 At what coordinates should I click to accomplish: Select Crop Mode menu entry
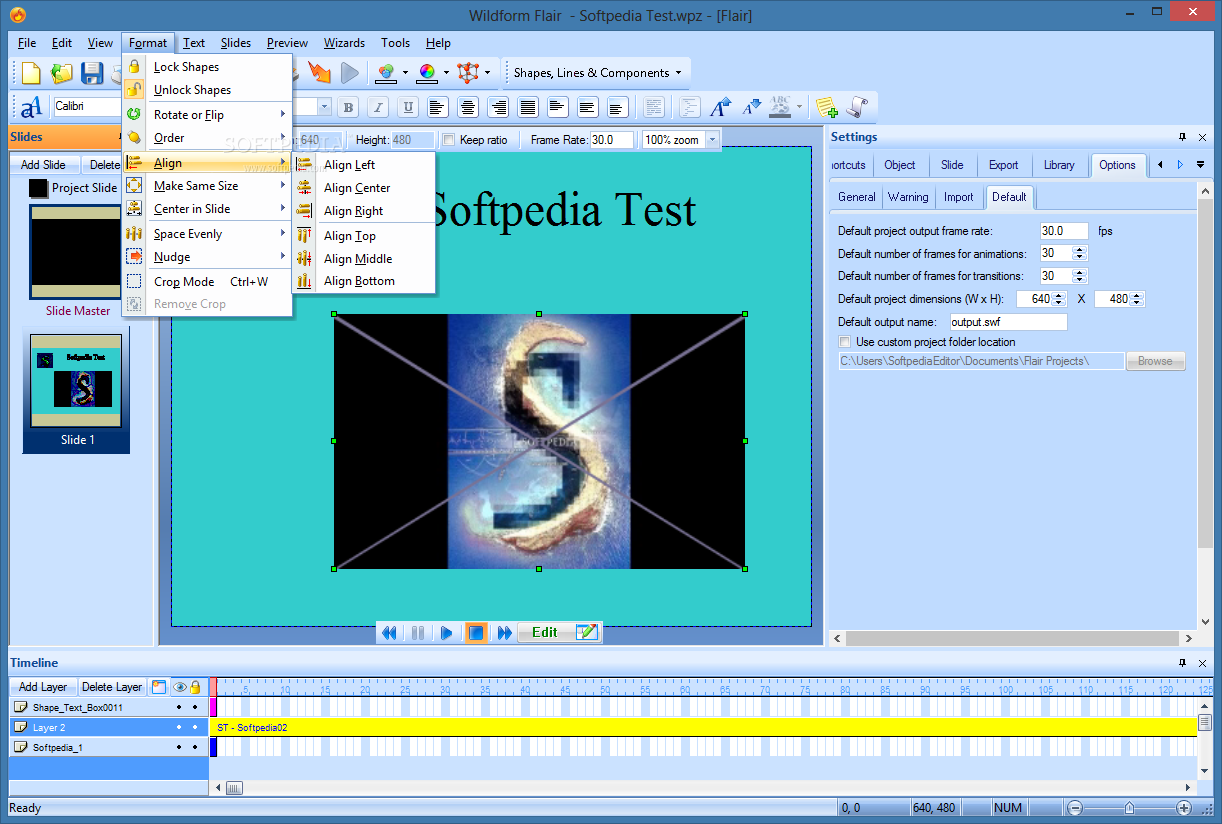coord(207,281)
